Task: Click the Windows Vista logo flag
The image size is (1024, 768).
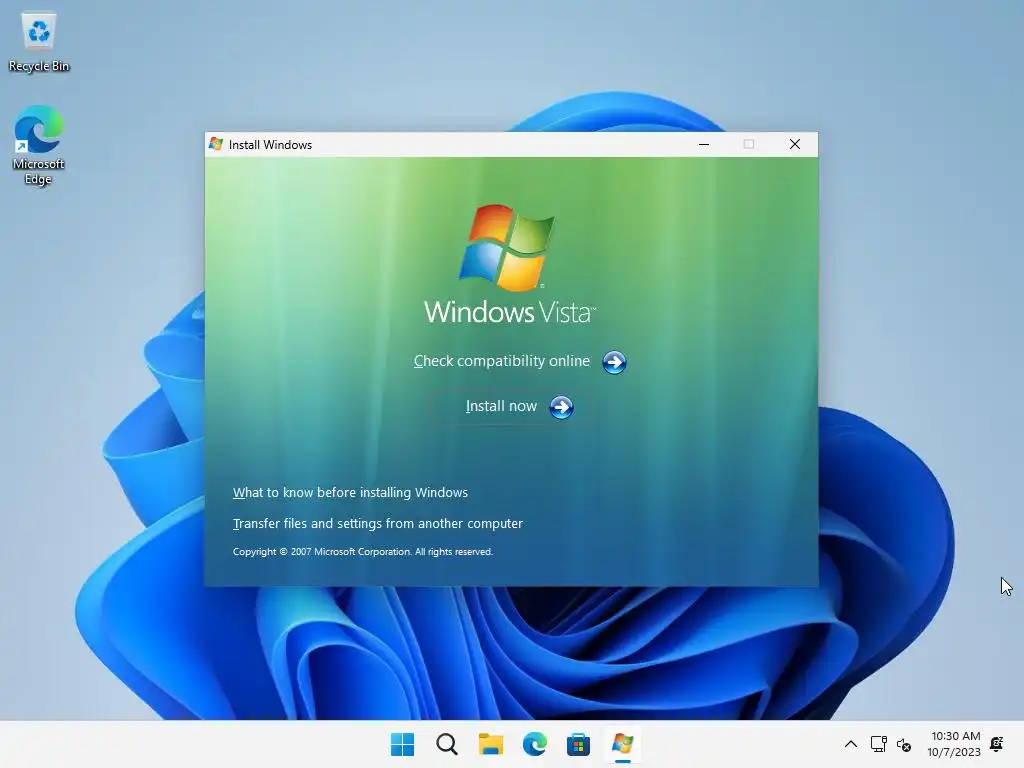Action: [507, 248]
